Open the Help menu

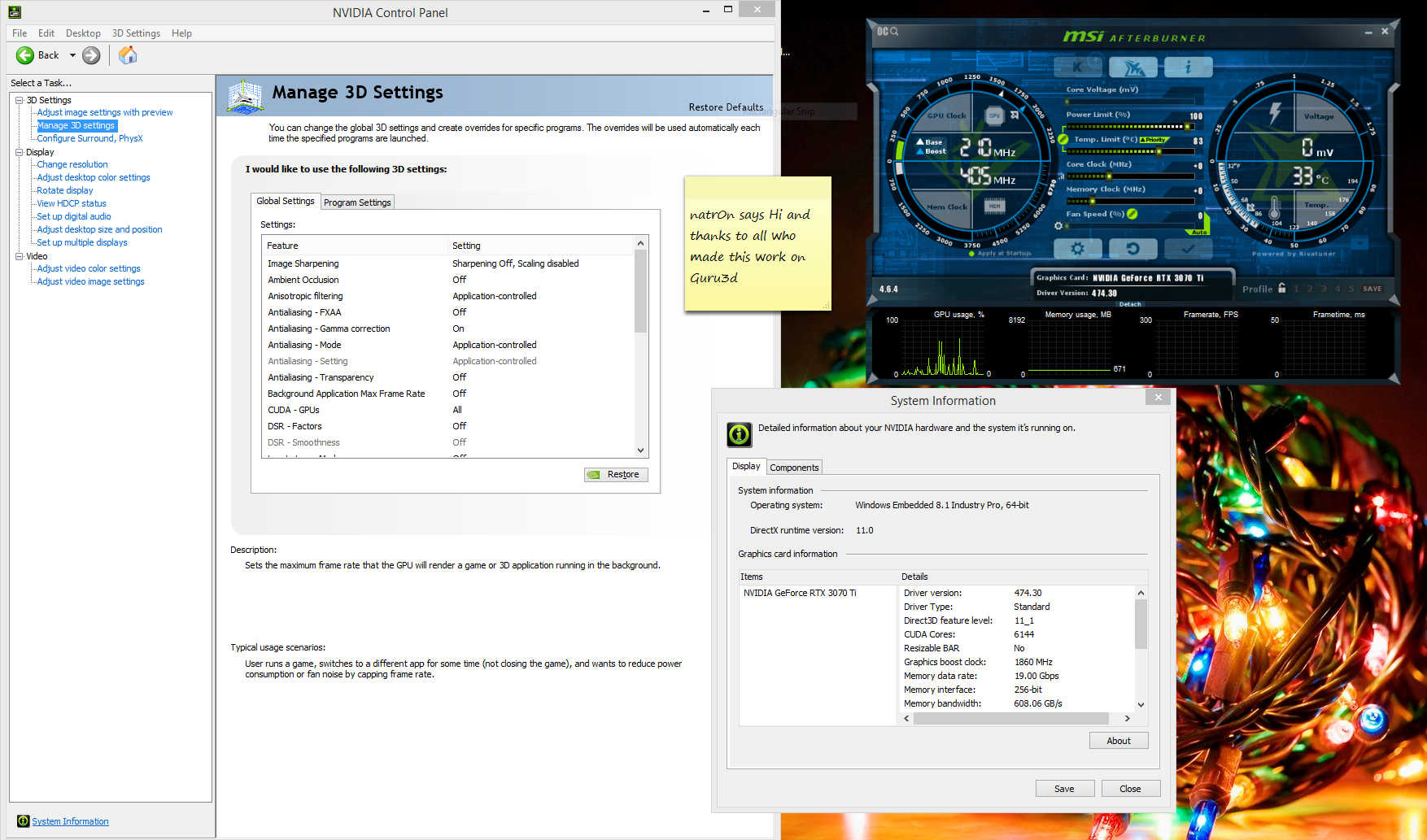coord(181,33)
